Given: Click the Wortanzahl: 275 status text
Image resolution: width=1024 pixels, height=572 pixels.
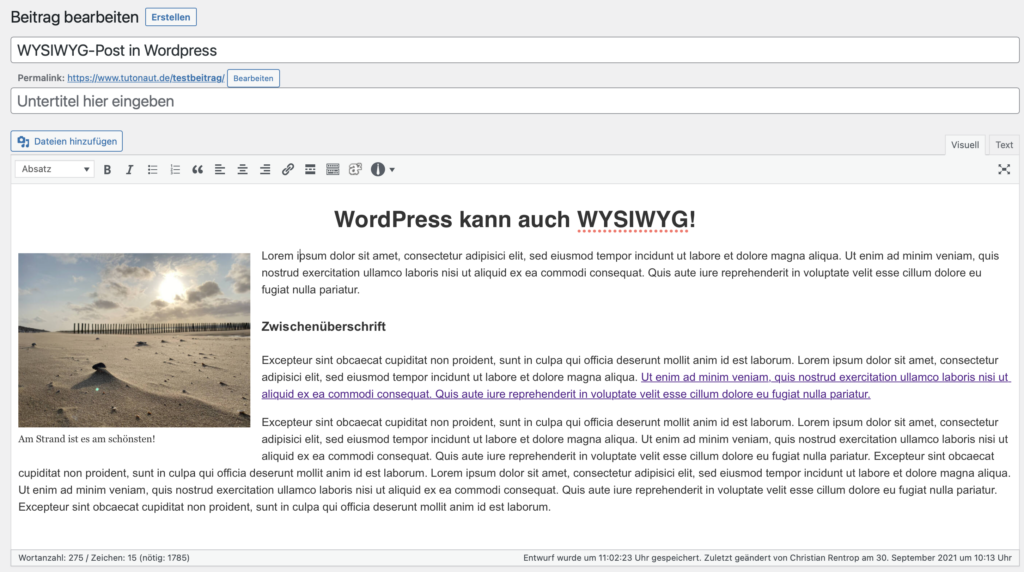Looking at the screenshot, I should 51,558.
